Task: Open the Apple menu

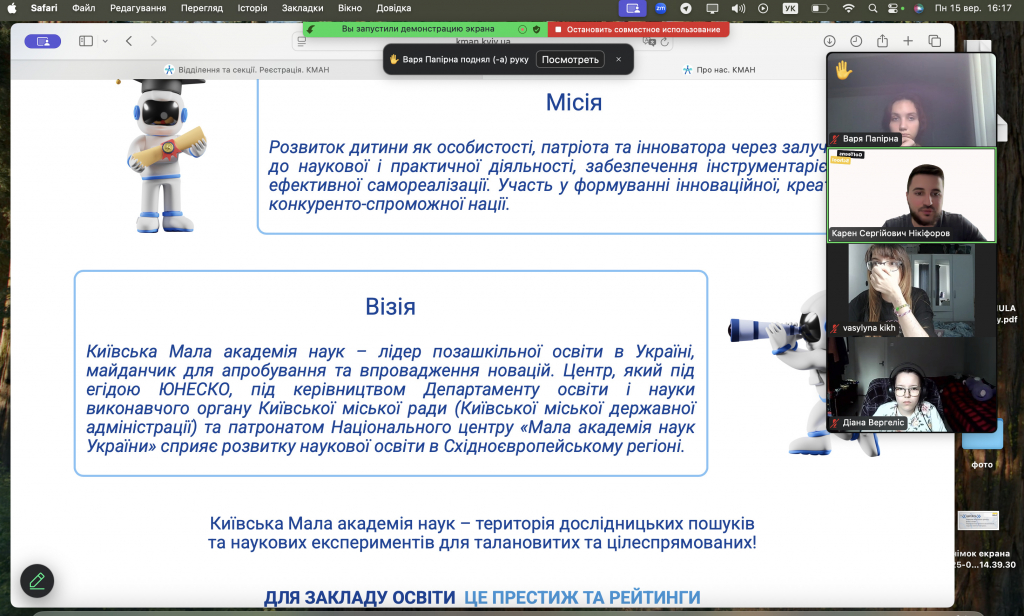Action: pyautogui.click(x=12, y=8)
